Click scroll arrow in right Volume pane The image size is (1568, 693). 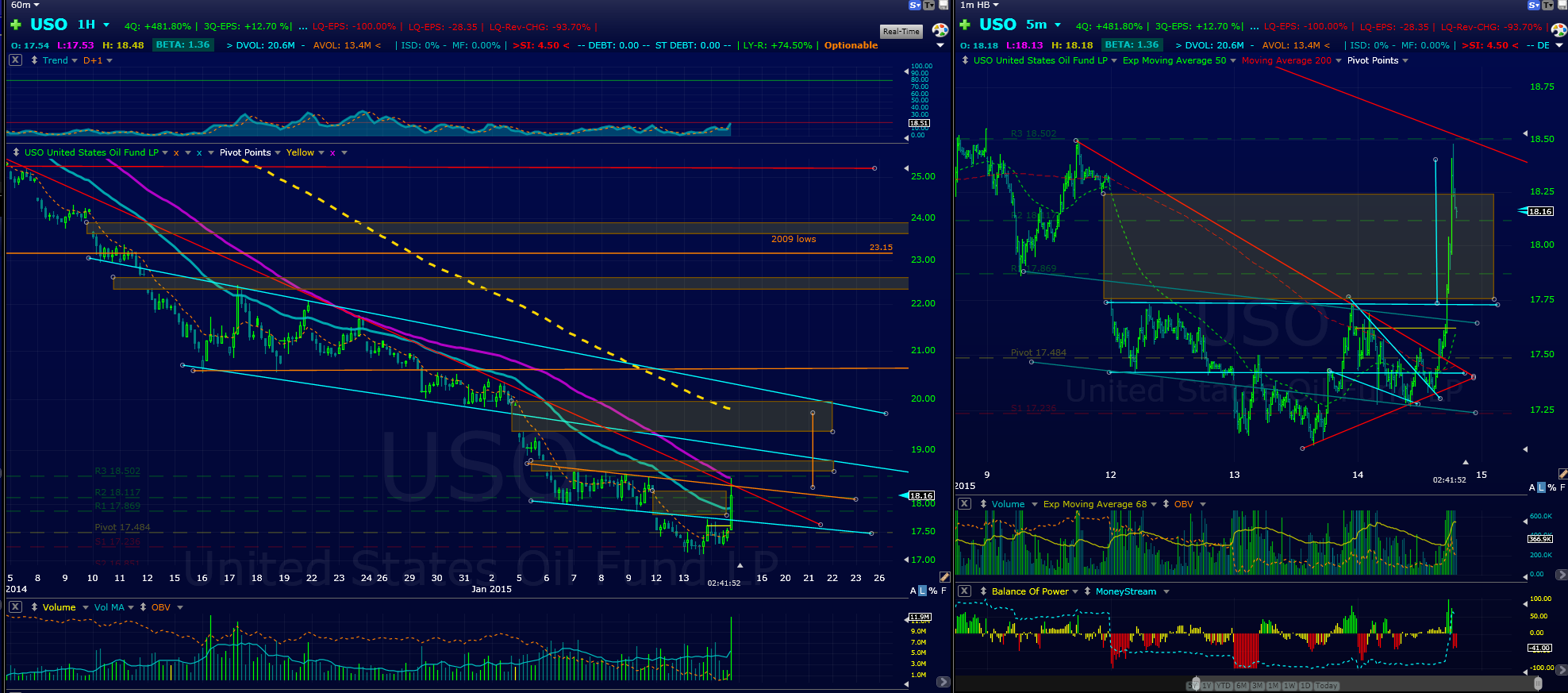[x=1561, y=575]
